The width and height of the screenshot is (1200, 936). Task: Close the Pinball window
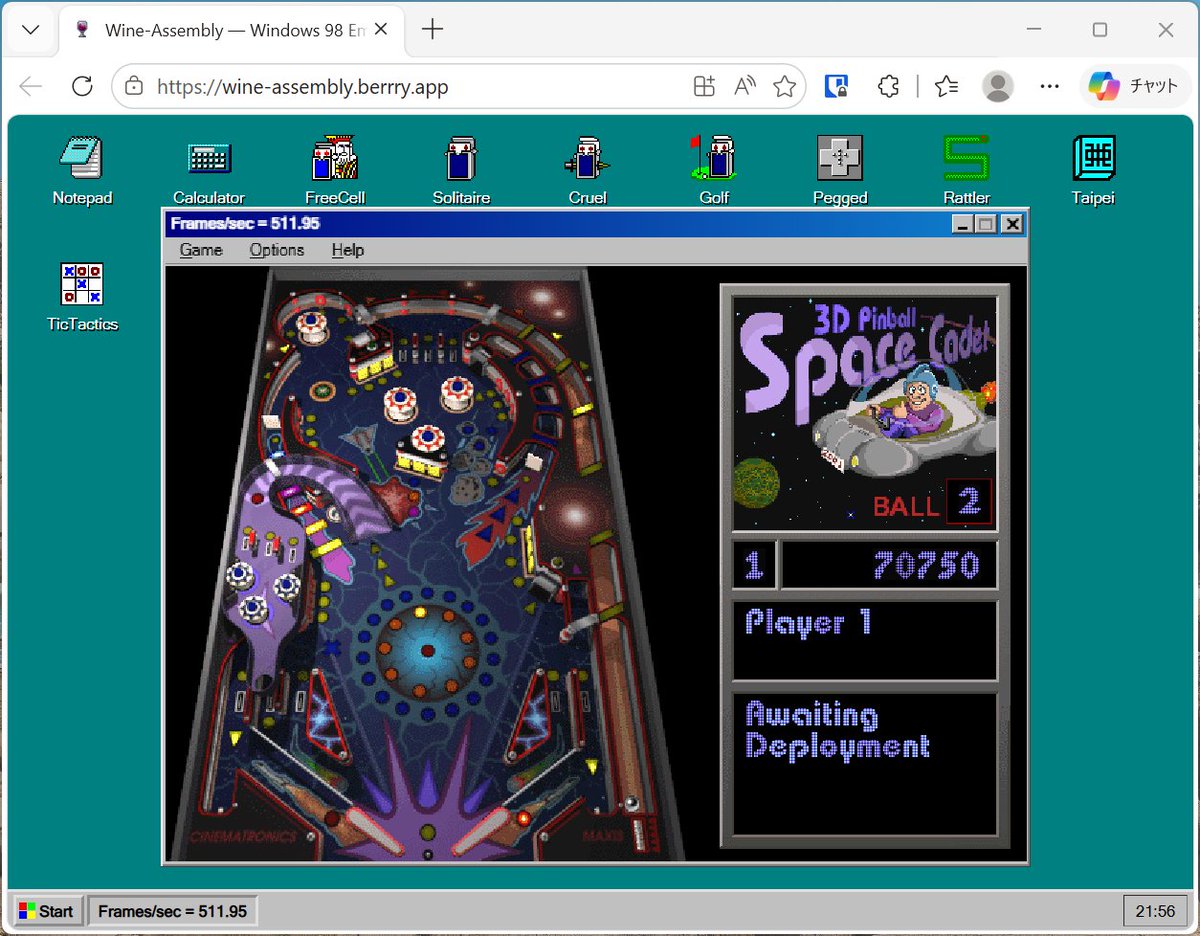tap(1012, 224)
